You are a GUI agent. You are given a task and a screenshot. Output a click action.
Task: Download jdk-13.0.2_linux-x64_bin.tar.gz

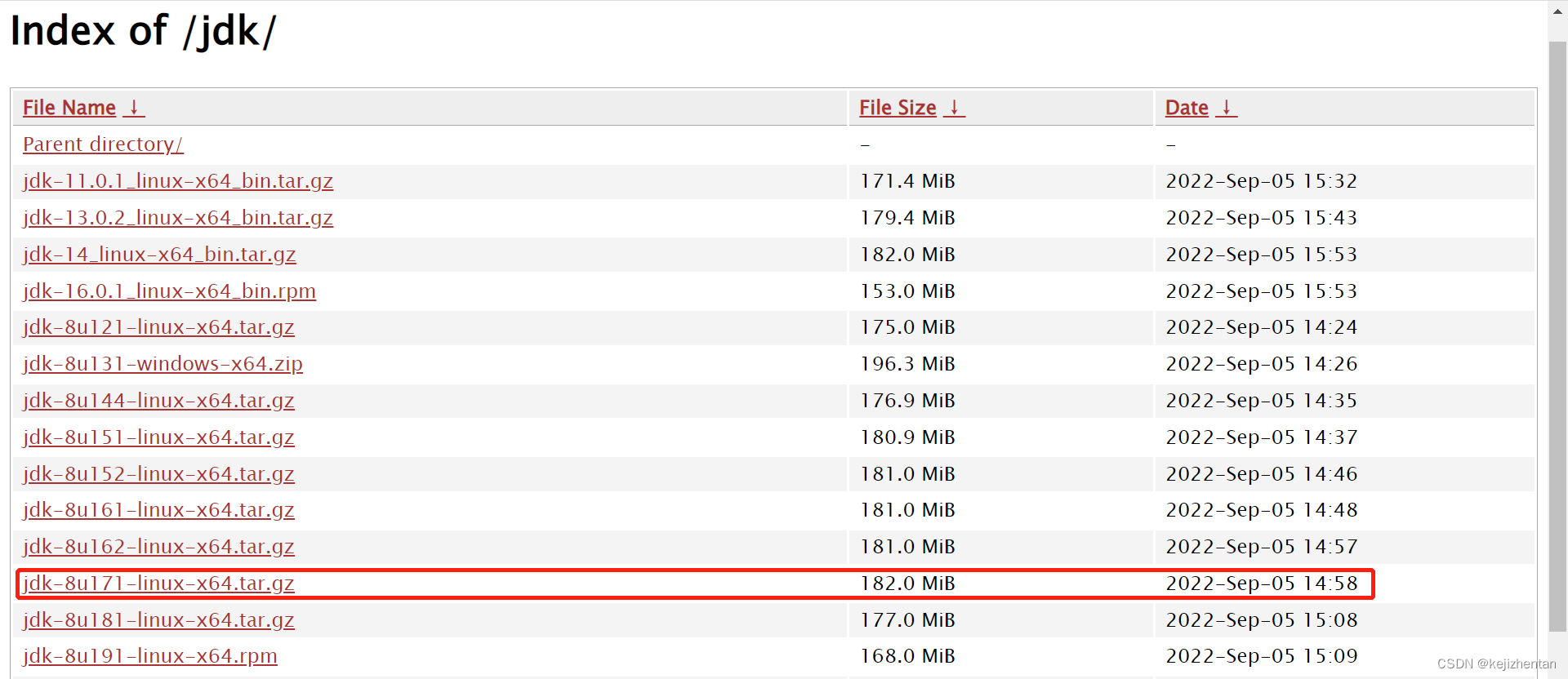tap(178, 218)
